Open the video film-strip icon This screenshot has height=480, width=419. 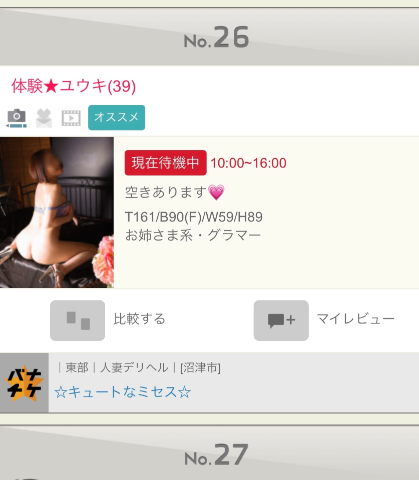[71, 118]
